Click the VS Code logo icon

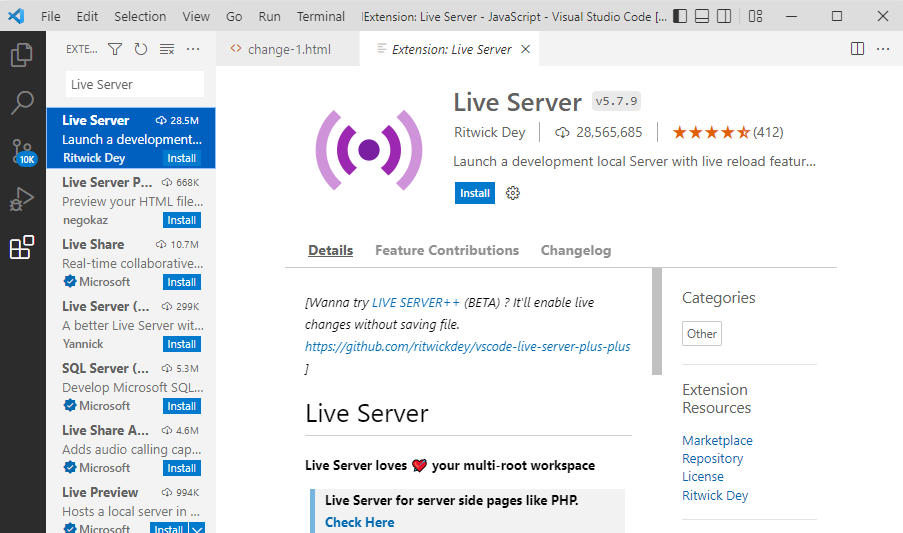point(16,16)
